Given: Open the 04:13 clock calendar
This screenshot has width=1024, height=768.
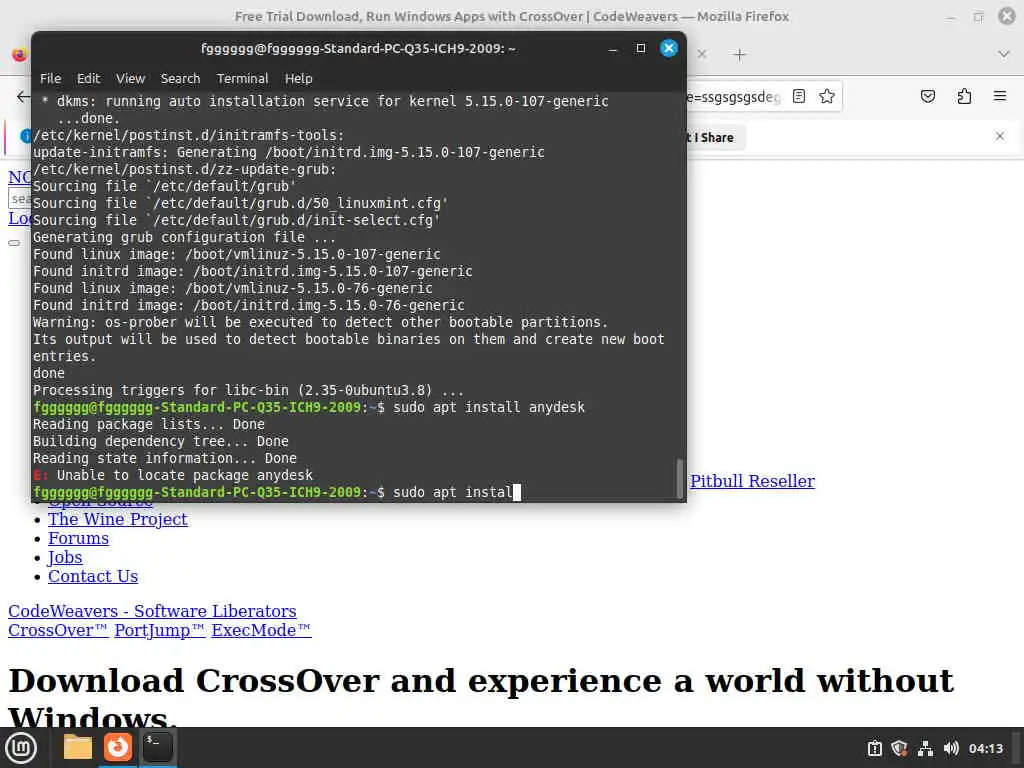Looking at the screenshot, I should (x=985, y=748).
